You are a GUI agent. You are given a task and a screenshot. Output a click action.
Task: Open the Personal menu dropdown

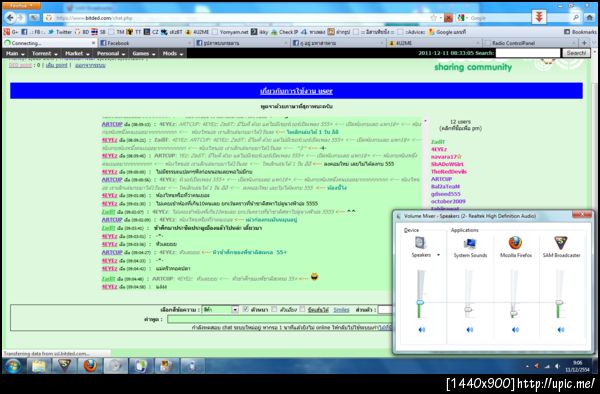coord(111,54)
